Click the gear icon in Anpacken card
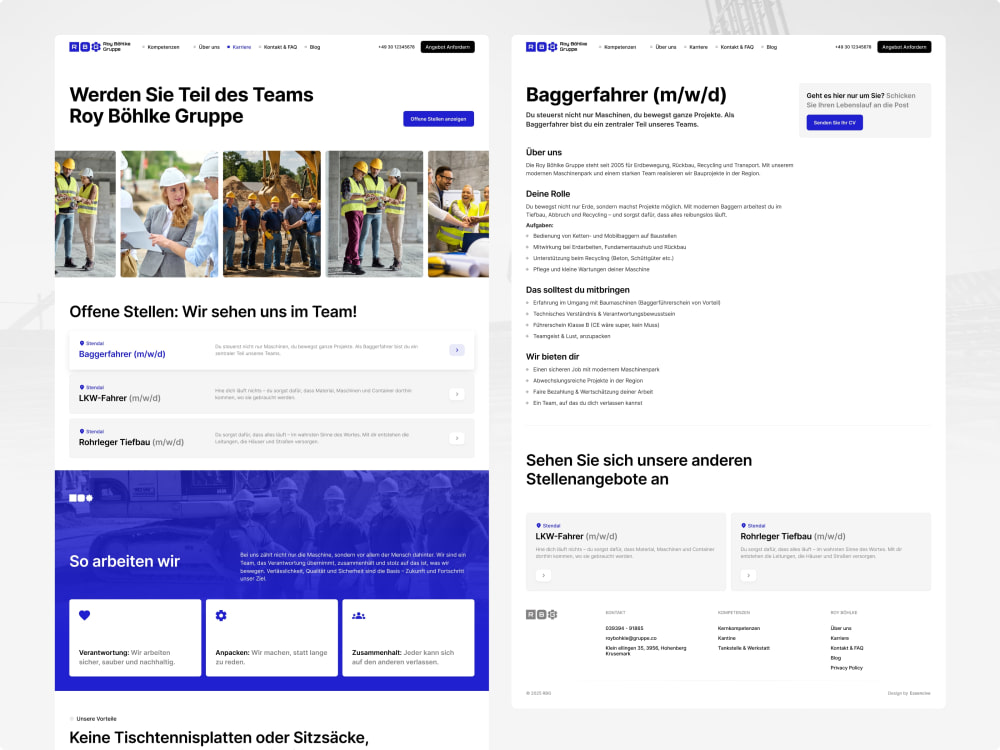The height and width of the screenshot is (750, 1000). pos(221,615)
